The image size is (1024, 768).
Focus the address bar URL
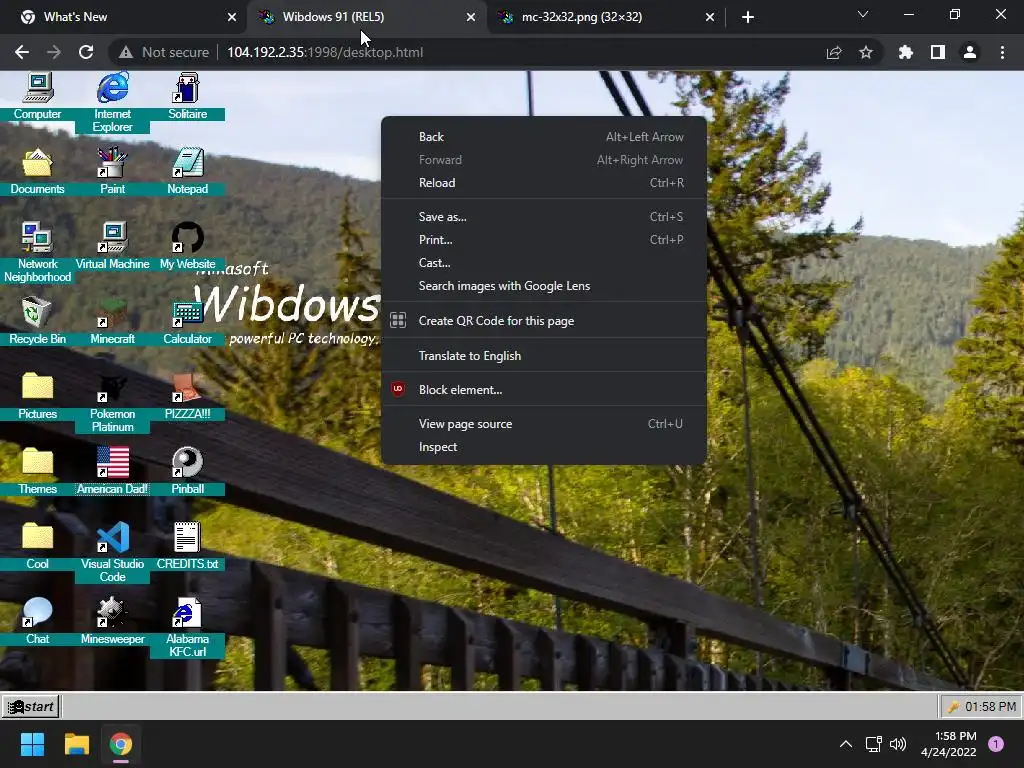[325, 52]
